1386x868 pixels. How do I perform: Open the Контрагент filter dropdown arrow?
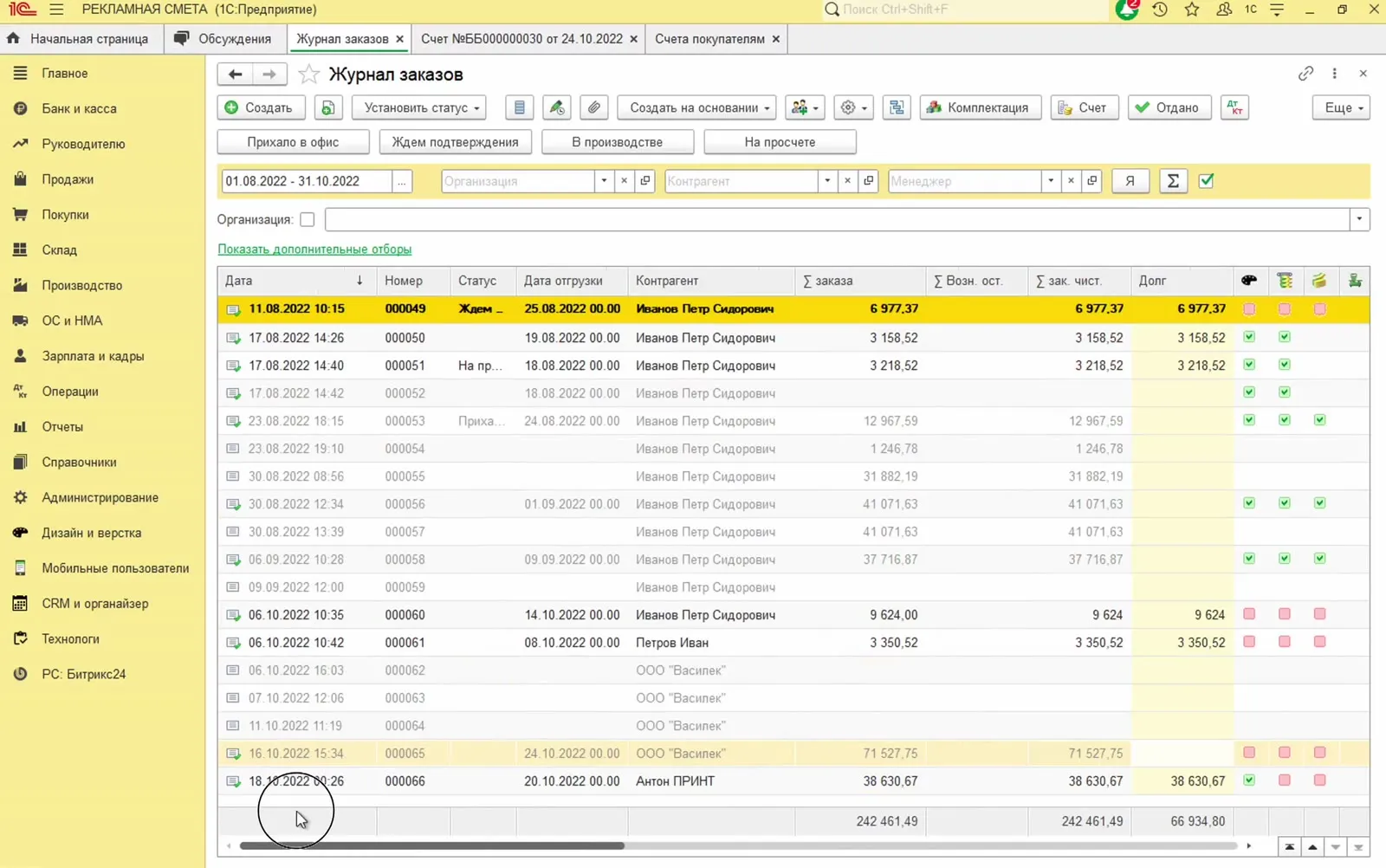[827, 181]
